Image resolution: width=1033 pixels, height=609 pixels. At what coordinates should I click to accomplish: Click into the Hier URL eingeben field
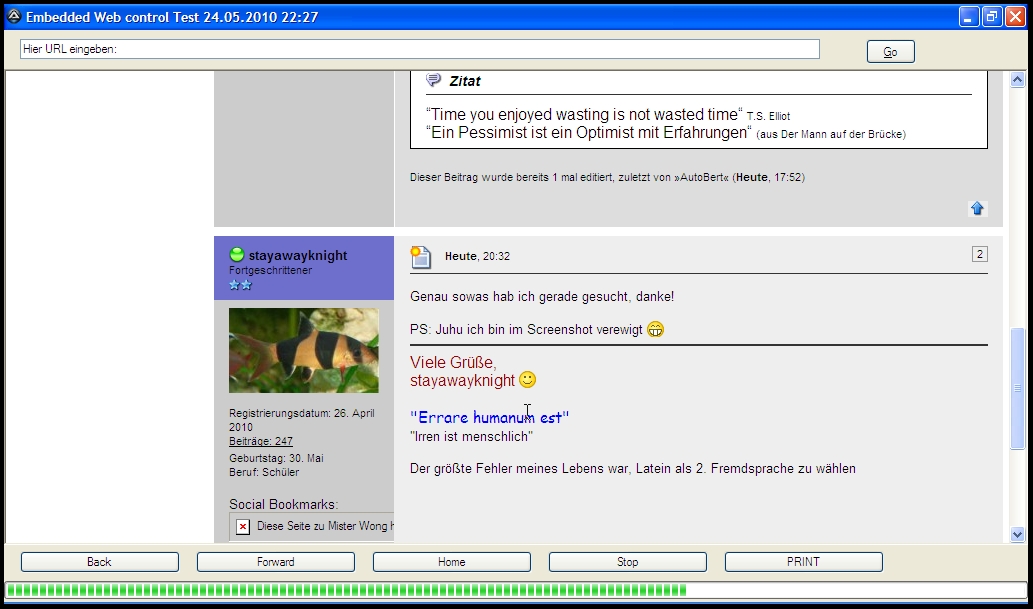tap(420, 49)
